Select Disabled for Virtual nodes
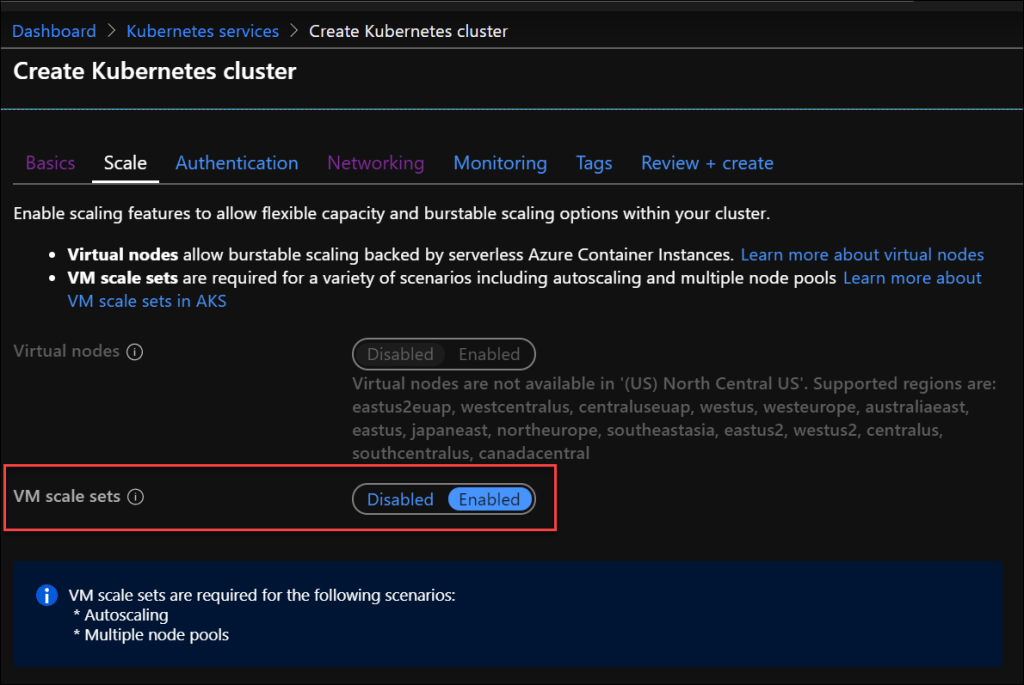Viewport: 1024px width, 685px height. 400,354
